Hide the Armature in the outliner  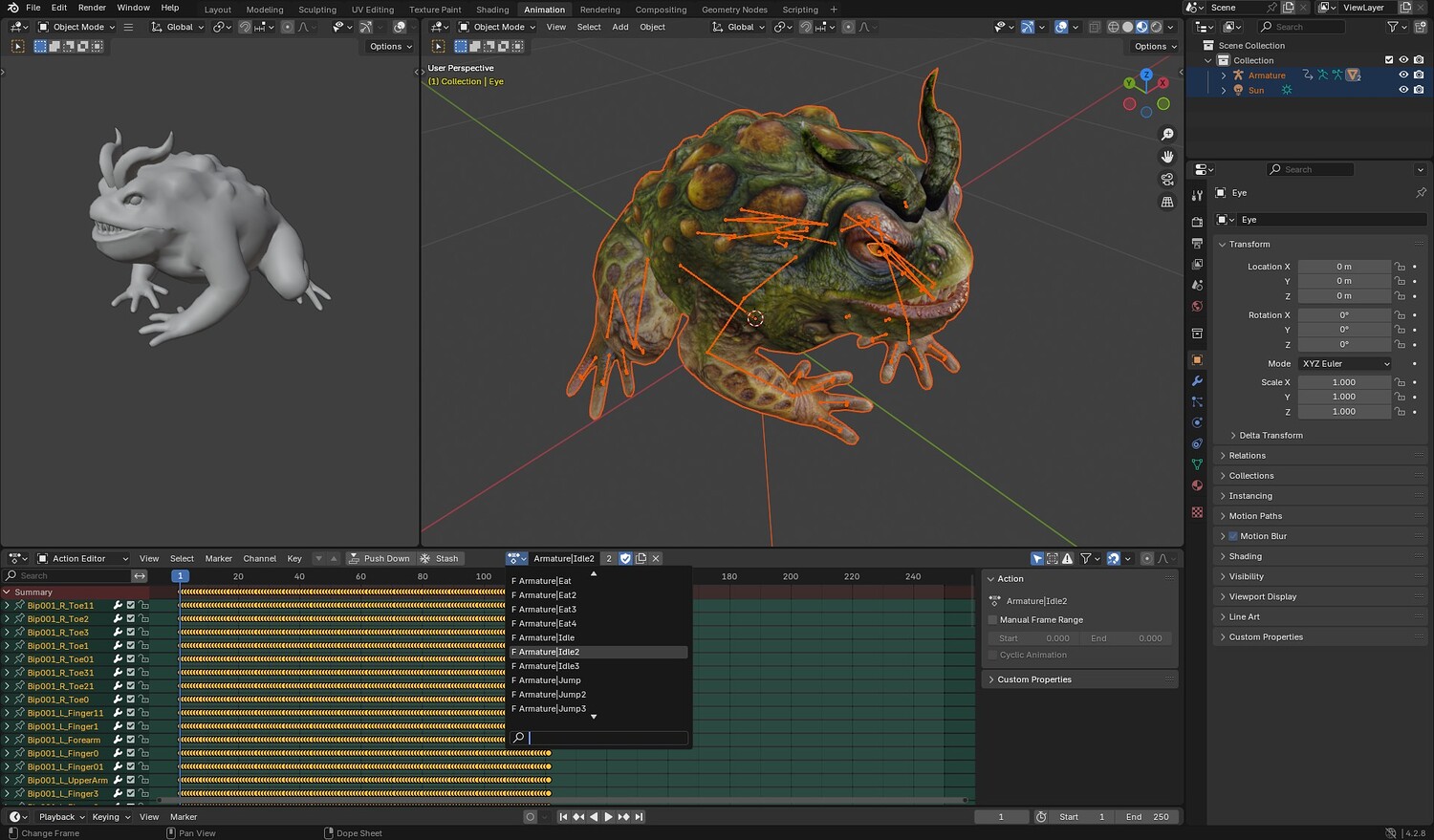pos(1403,75)
